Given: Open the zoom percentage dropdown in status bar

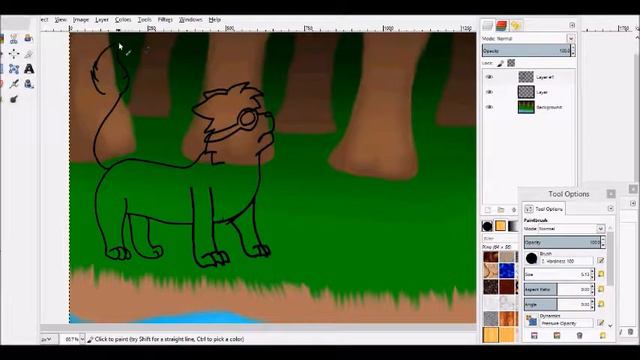Looking at the screenshot, I should point(82,339).
